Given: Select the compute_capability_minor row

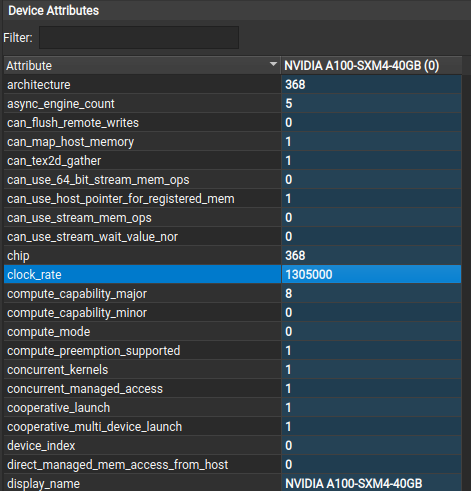Looking at the screenshot, I should (x=233, y=313).
